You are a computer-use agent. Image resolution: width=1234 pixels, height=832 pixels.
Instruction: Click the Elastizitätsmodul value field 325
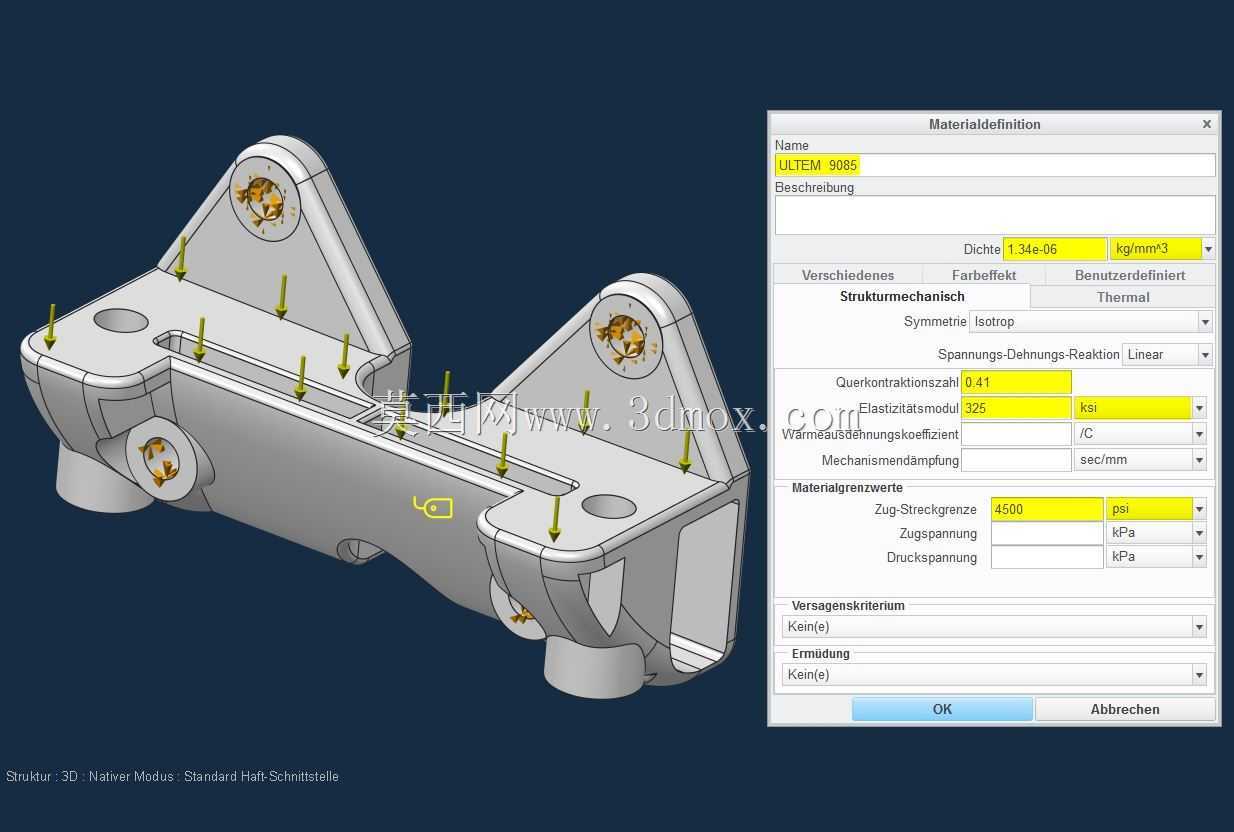pyautogui.click(x=1016, y=408)
